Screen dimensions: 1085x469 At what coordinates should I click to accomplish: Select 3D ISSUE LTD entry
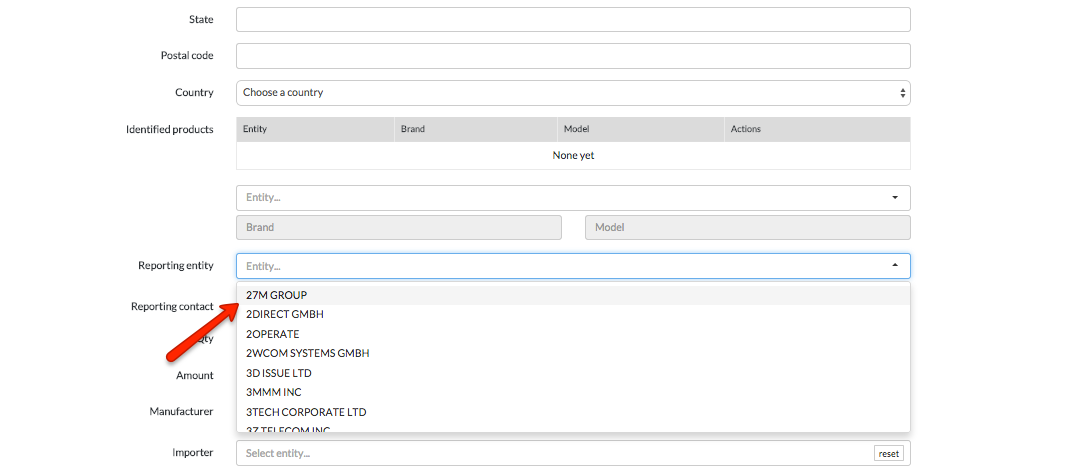[279, 373]
